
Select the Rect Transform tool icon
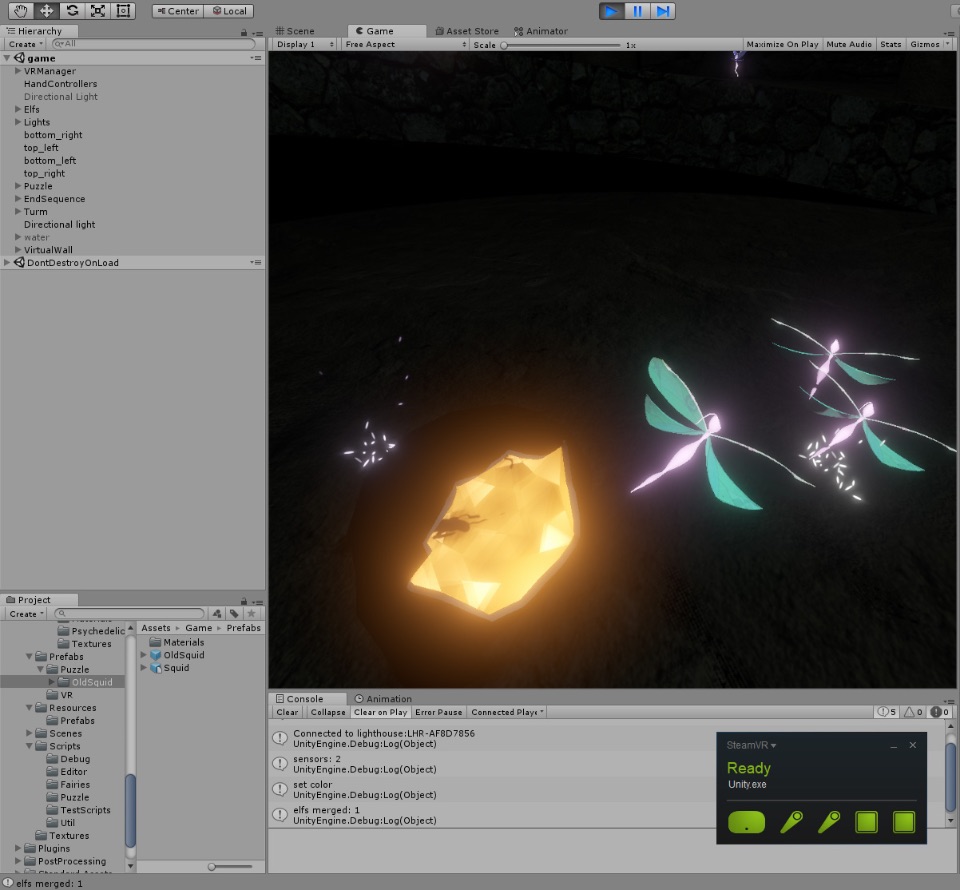123,10
